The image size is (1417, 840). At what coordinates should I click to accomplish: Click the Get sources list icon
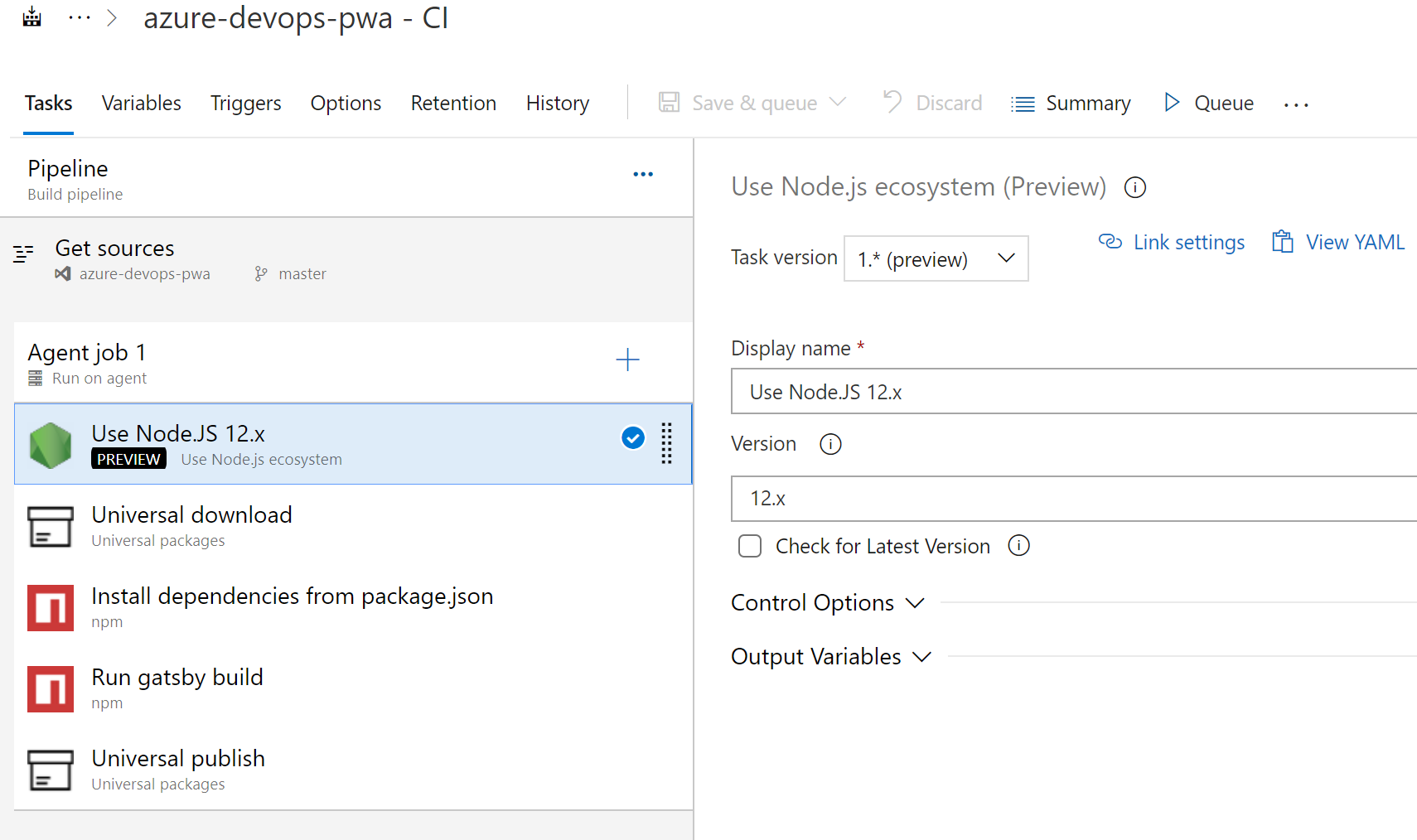point(23,253)
